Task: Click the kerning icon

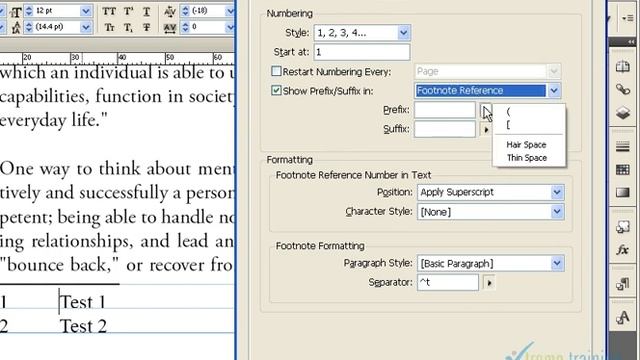Action: tap(170, 11)
